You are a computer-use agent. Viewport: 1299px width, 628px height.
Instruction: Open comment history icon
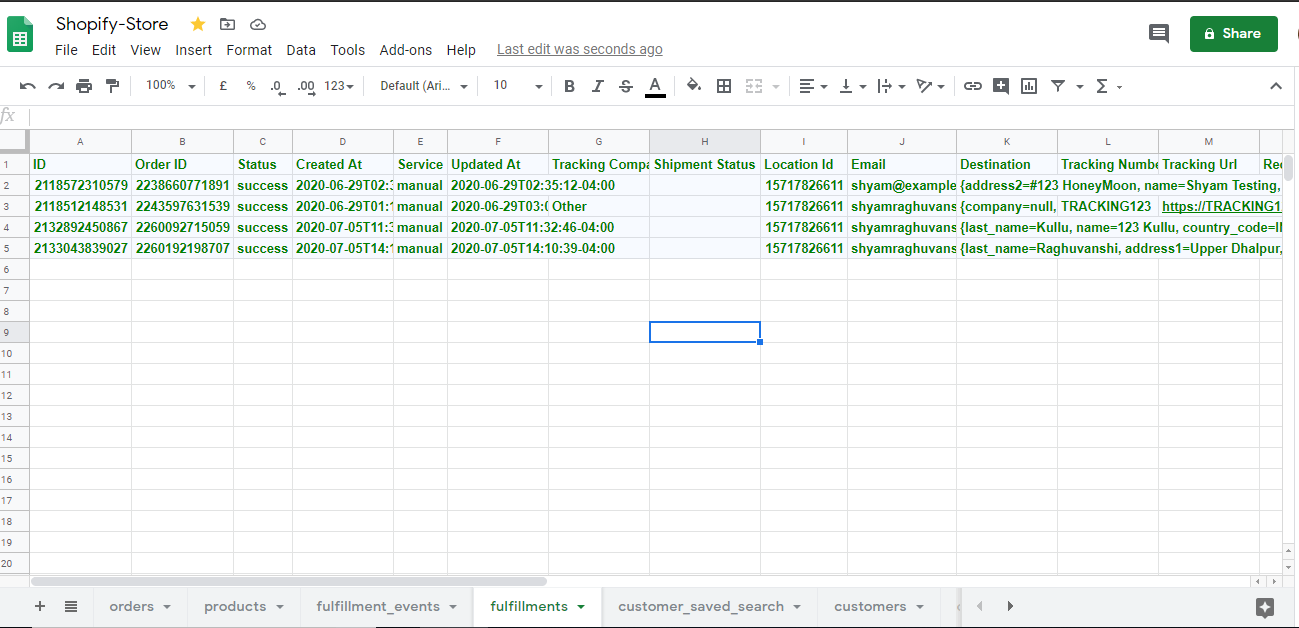(1159, 33)
